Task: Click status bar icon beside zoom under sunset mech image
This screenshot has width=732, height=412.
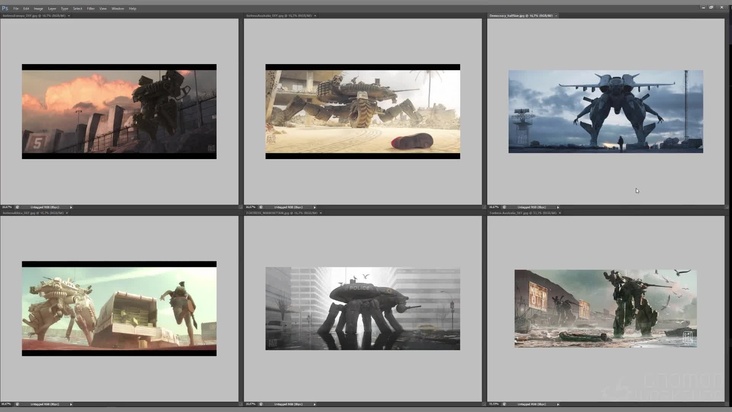Action: (x=17, y=207)
